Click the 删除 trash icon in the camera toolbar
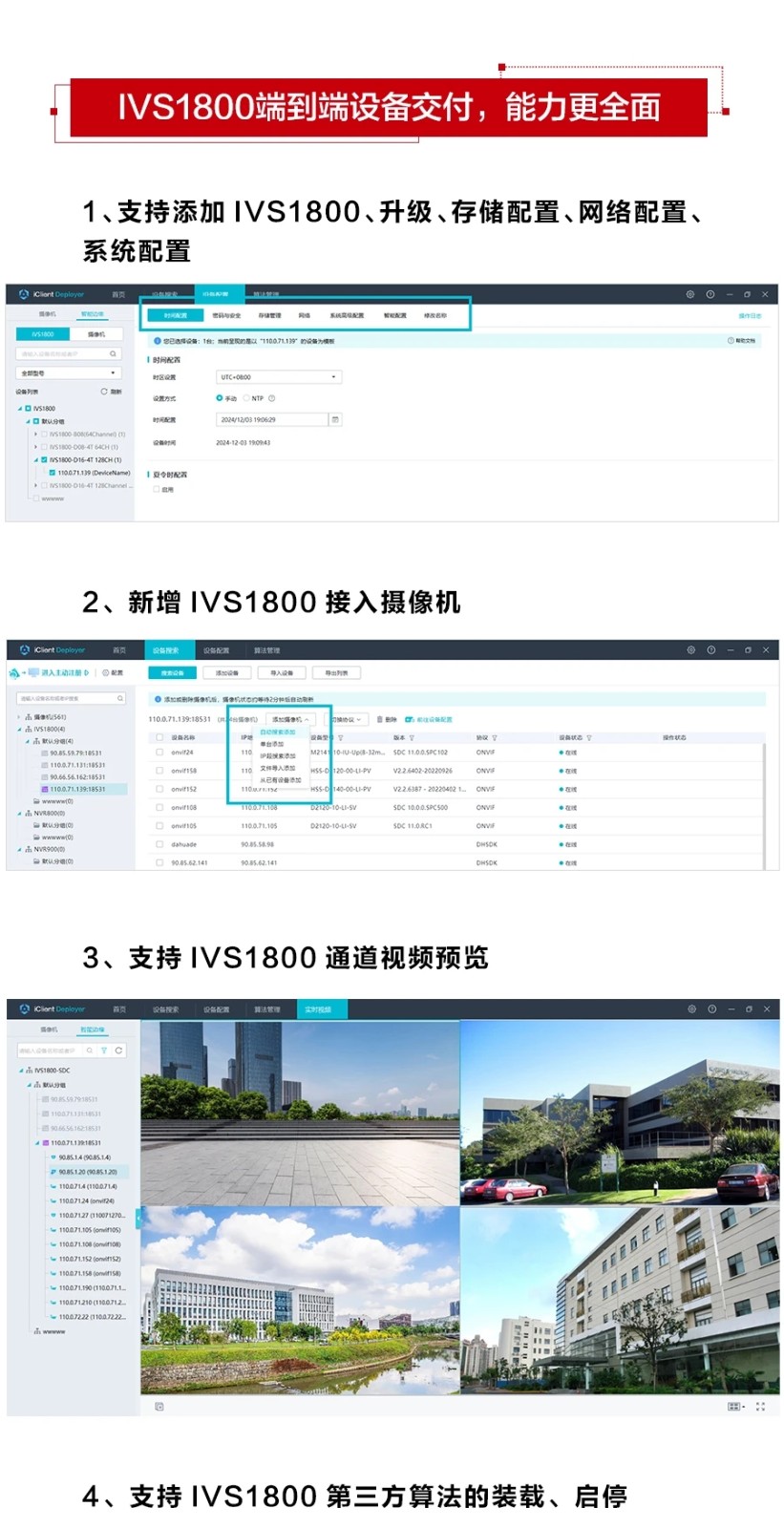Screen dimensions: 784x1528 (x=380, y=719)
